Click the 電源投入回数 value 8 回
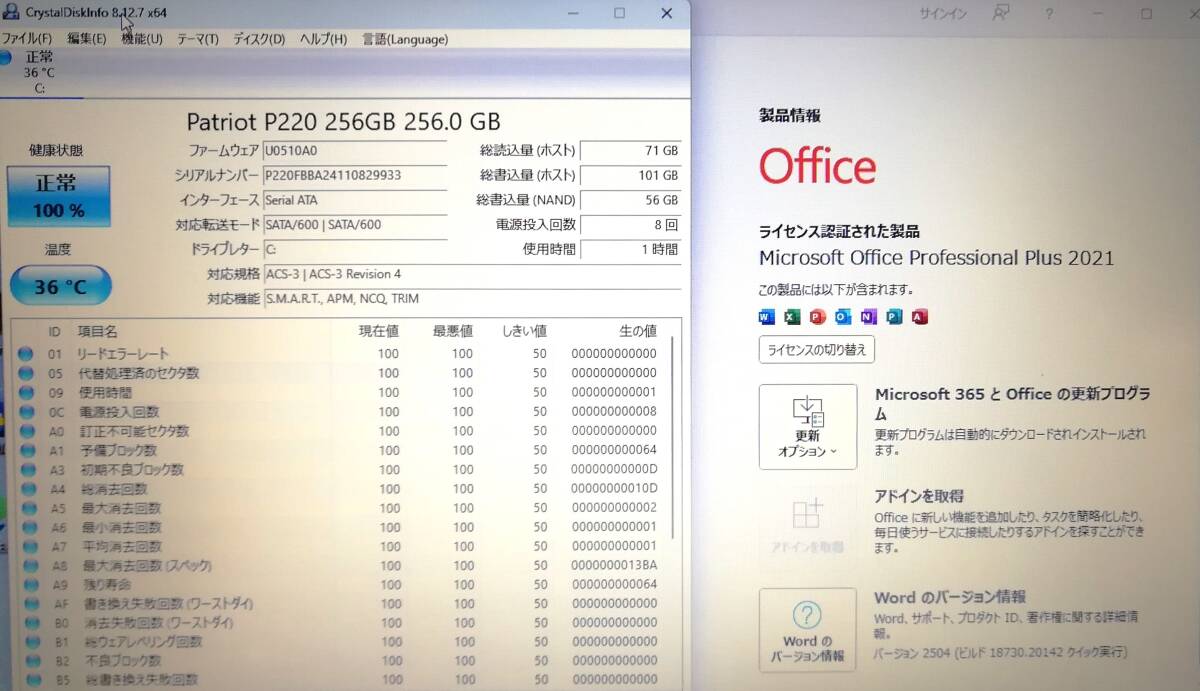 [631, 225]
